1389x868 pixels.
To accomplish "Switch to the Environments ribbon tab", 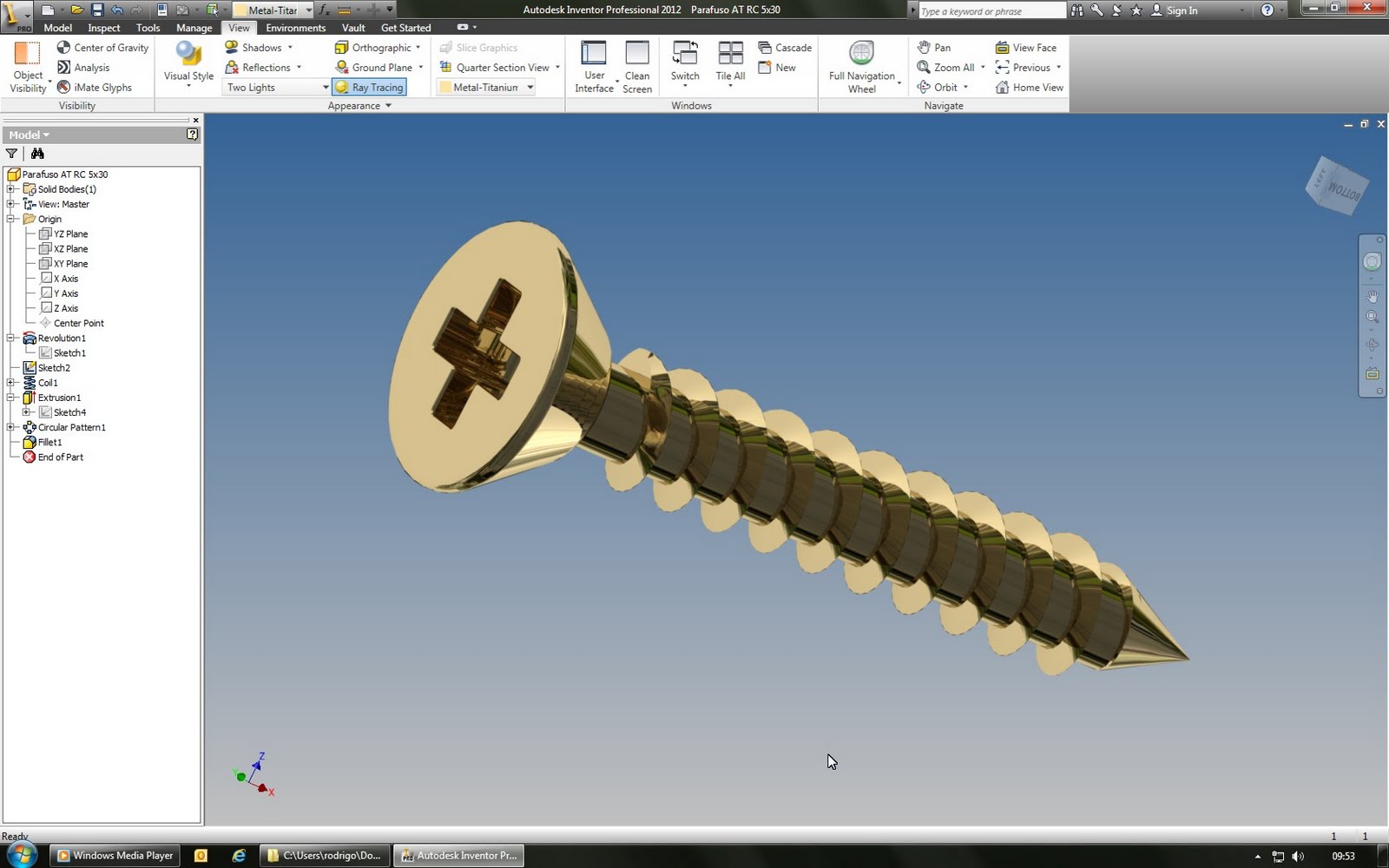I will [x=295, y=27].
